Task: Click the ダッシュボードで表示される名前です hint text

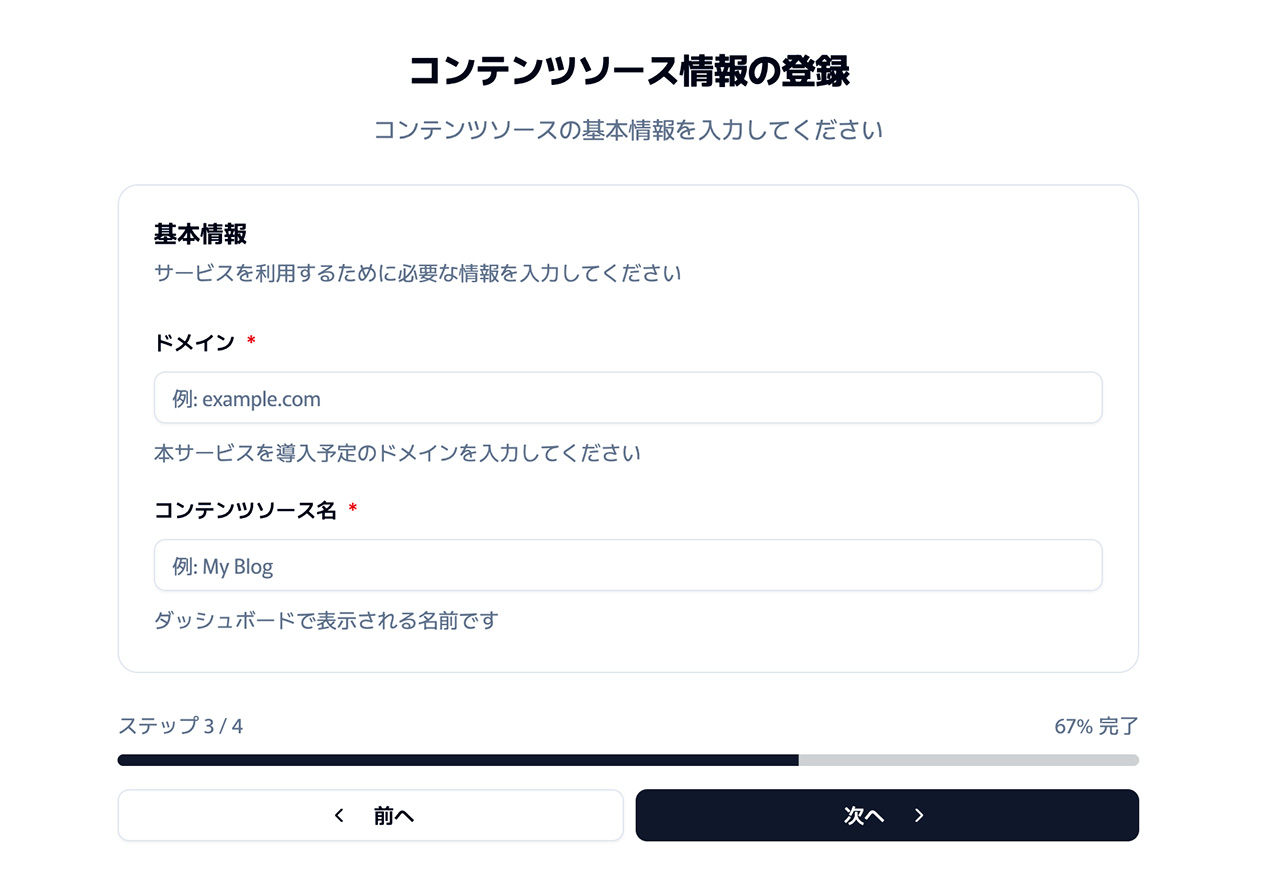Action: tap(326, 621)
